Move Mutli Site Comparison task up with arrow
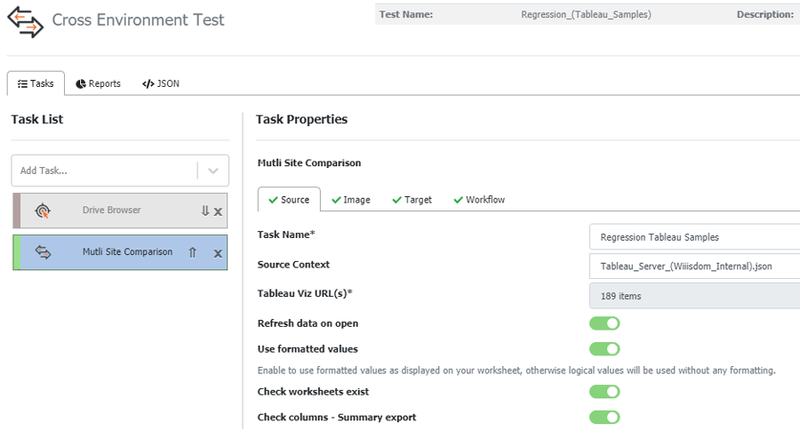 [192, 252]
